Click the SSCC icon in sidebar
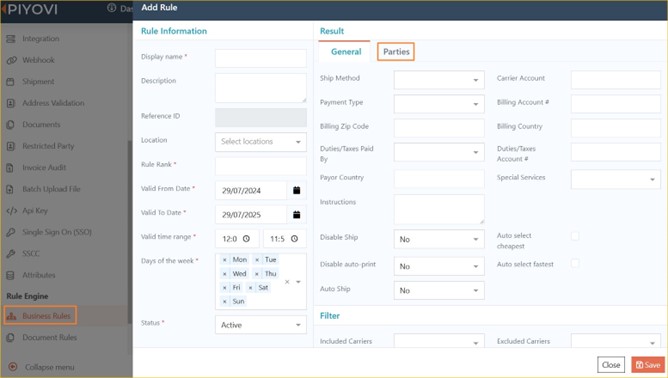 click(11, 254)
